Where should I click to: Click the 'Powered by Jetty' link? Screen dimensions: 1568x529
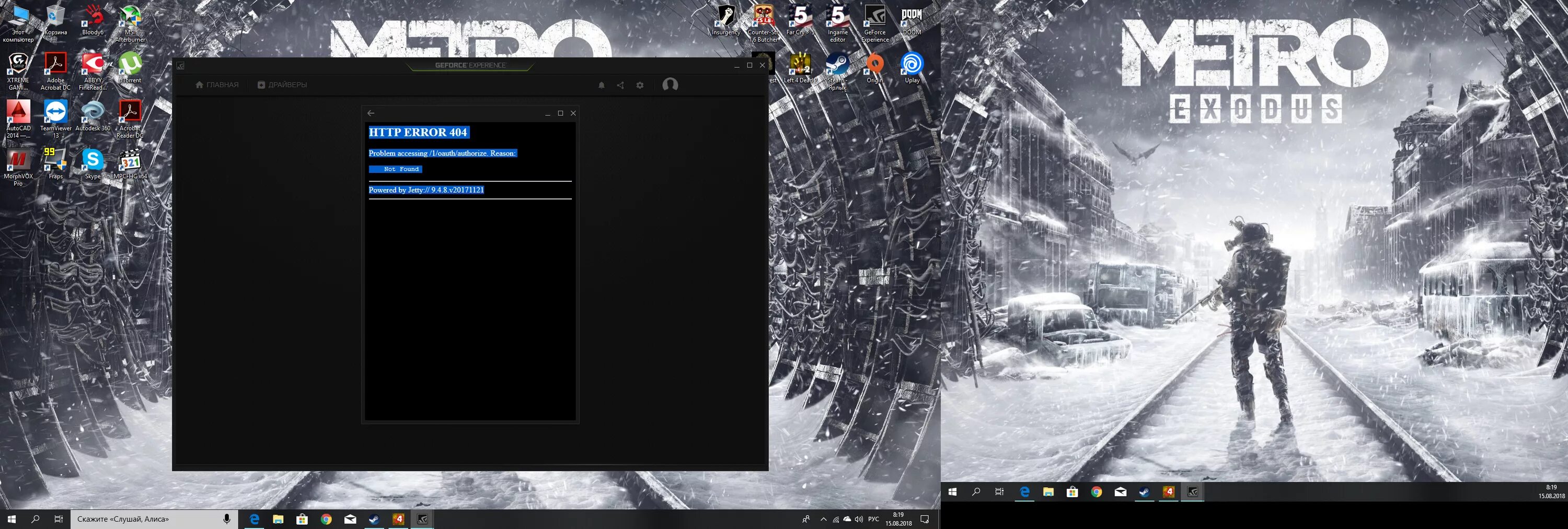point(426,190)
